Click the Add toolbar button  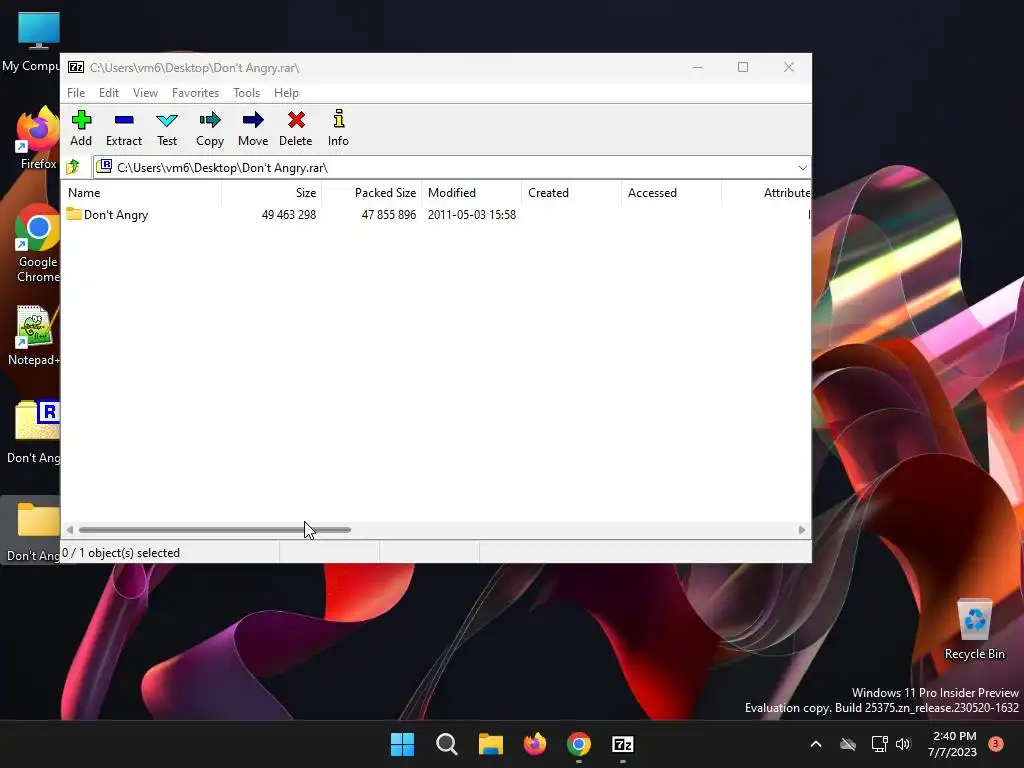click(81, 128)
